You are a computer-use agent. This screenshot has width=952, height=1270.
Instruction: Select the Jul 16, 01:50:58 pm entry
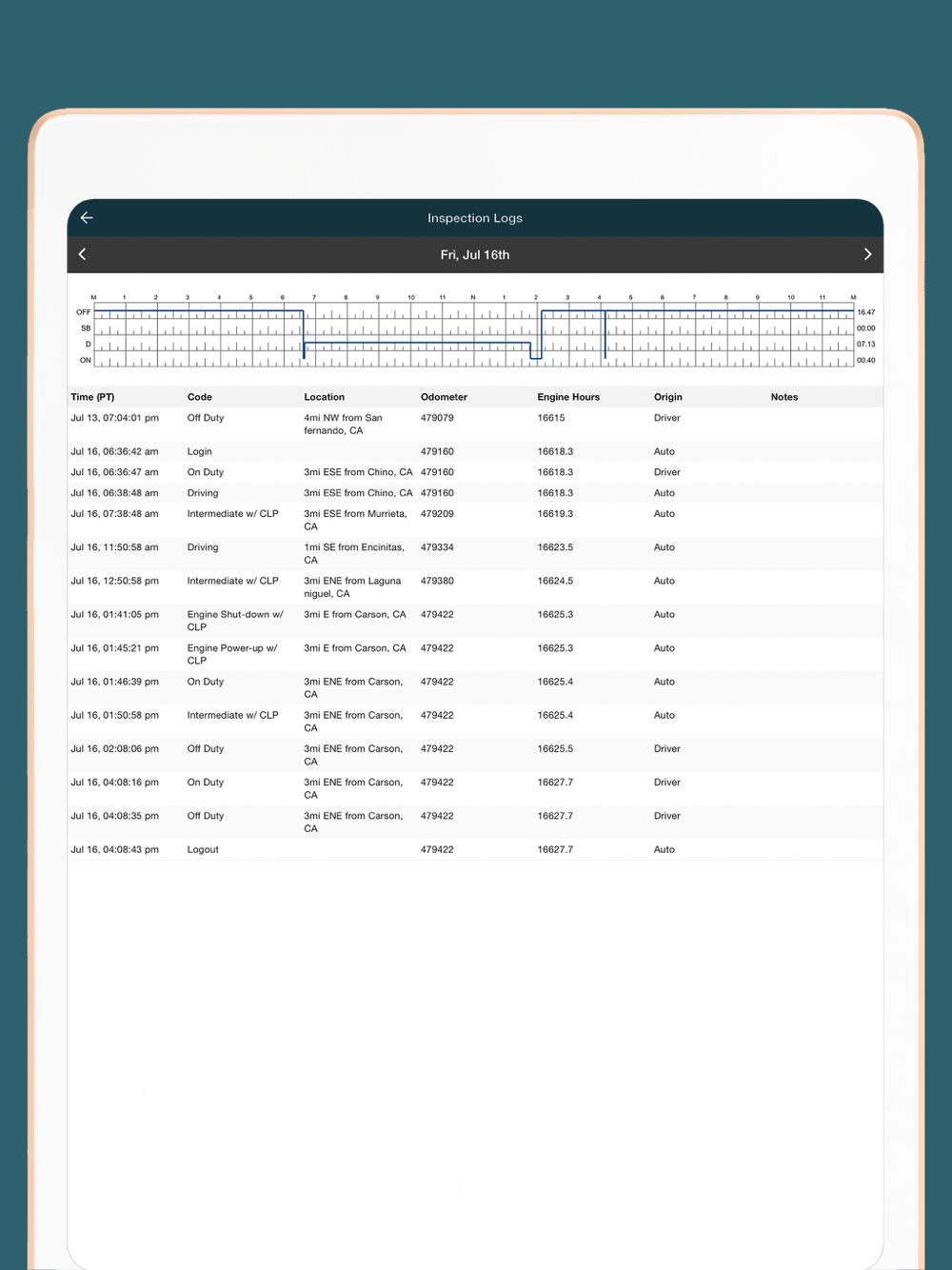coord(475,722)
